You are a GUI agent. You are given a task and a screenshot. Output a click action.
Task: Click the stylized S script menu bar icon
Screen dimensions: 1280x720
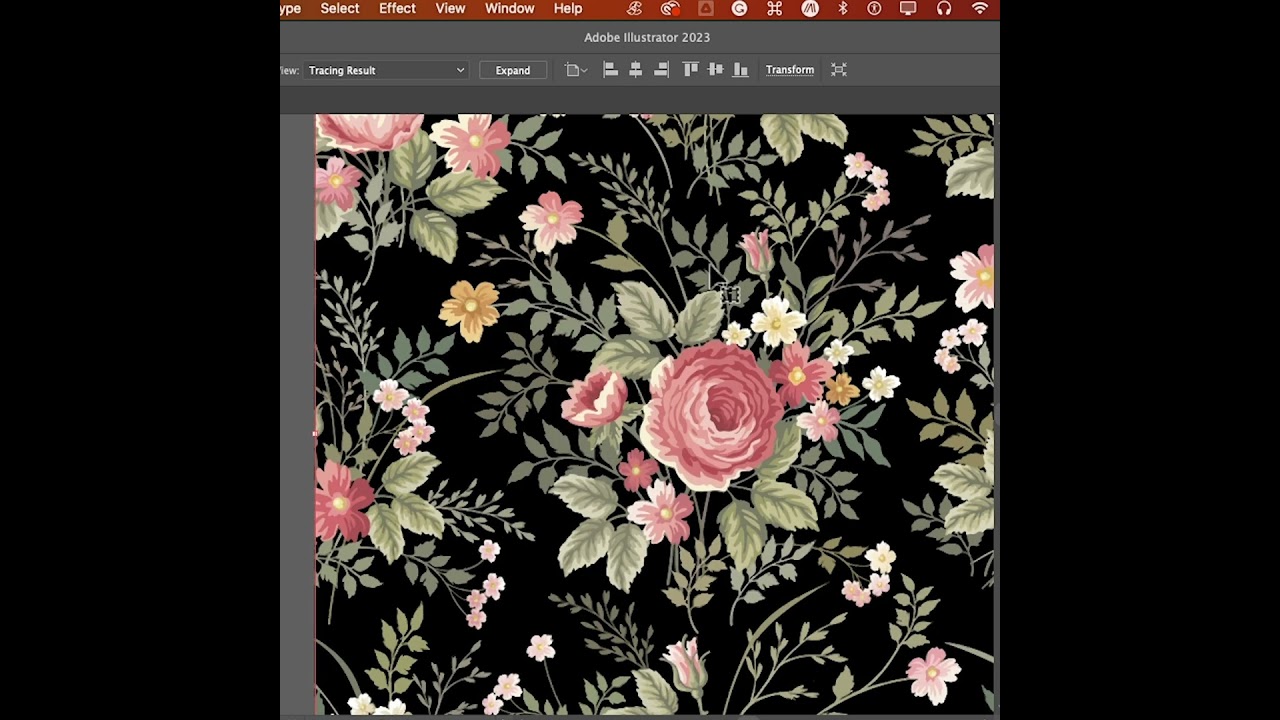(x=635, y=9)
